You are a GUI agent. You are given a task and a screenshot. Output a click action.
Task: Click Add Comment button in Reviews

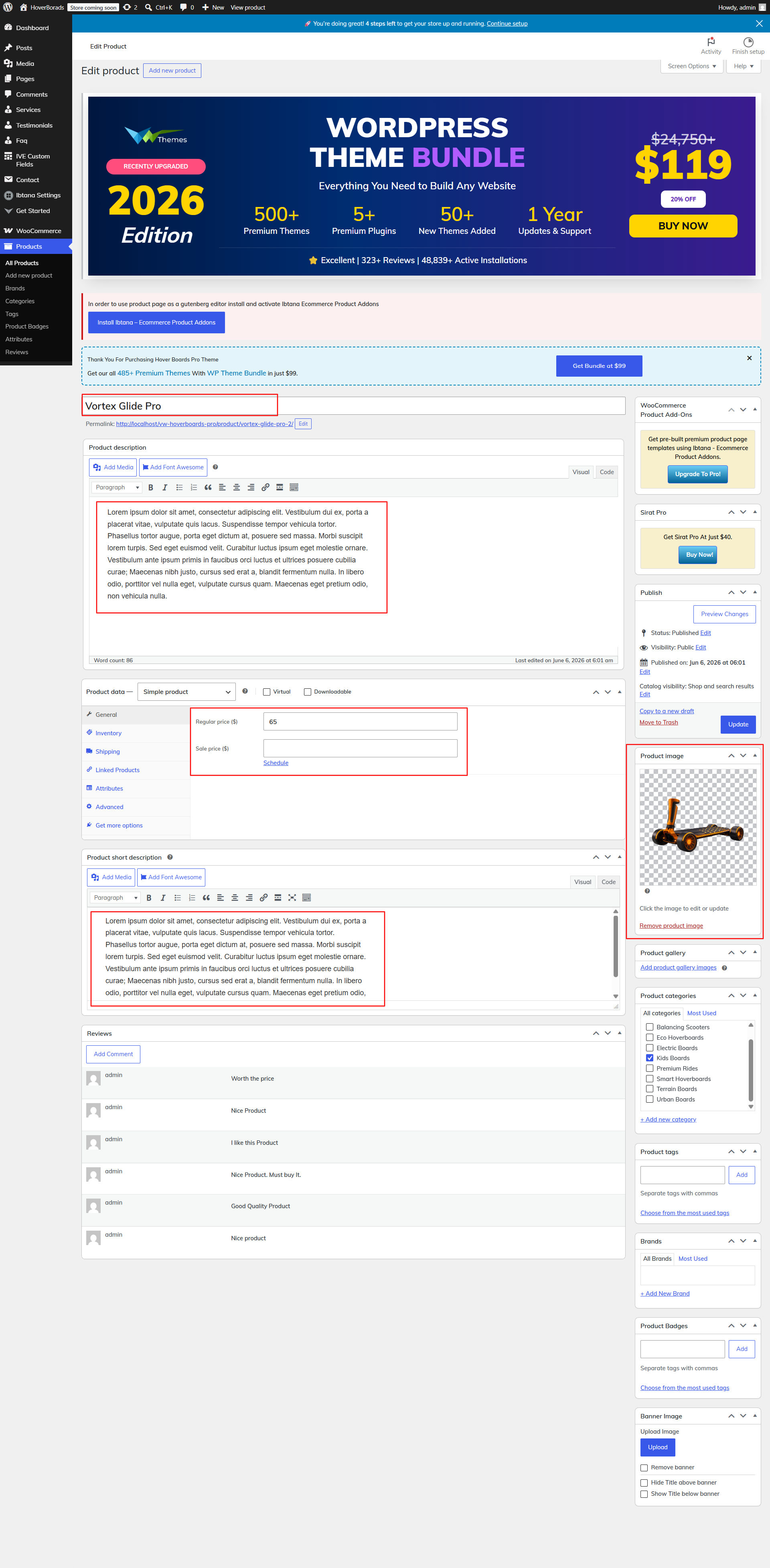113,1054
